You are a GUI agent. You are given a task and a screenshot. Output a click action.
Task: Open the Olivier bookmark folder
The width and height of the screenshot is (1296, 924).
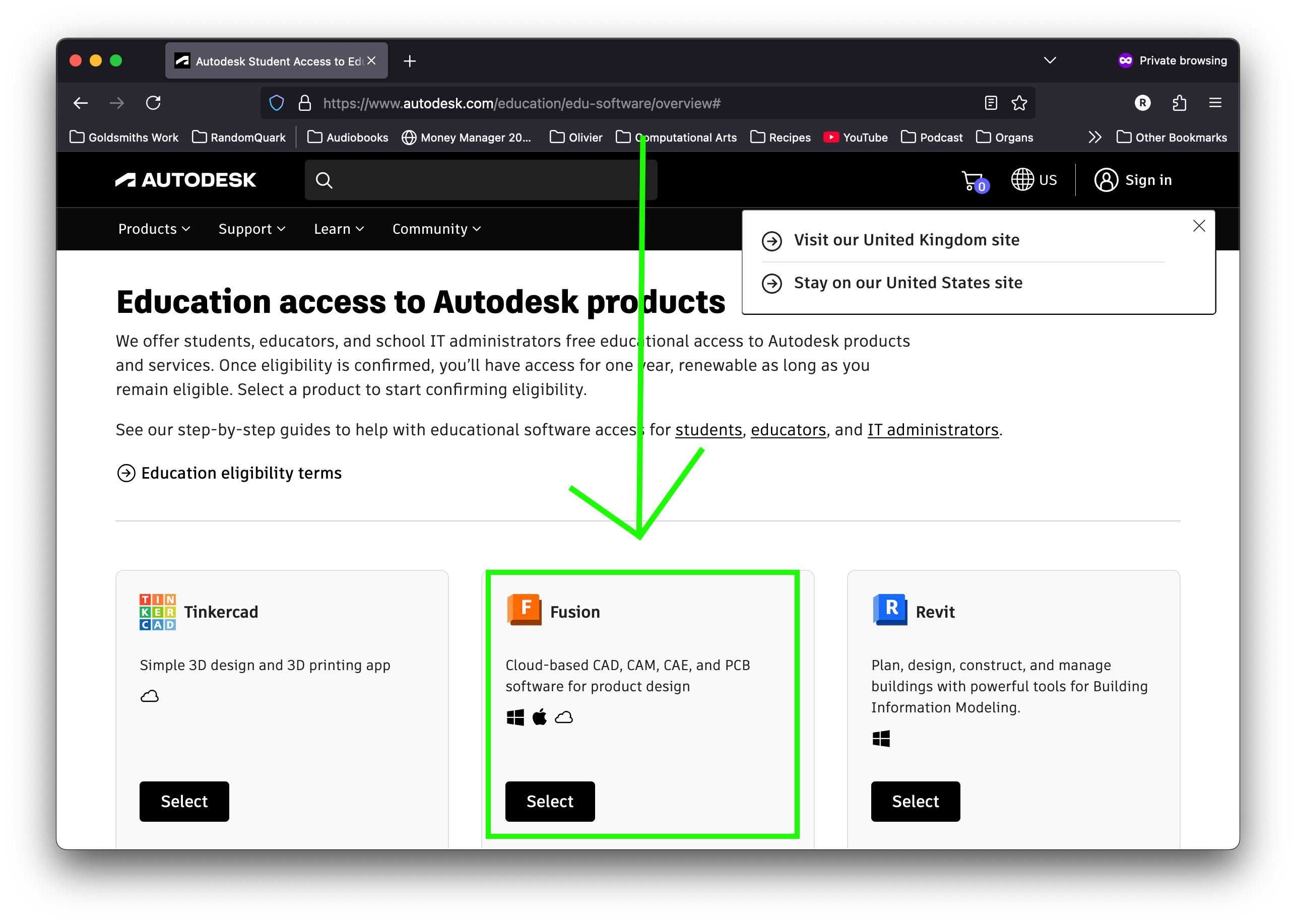576,137
